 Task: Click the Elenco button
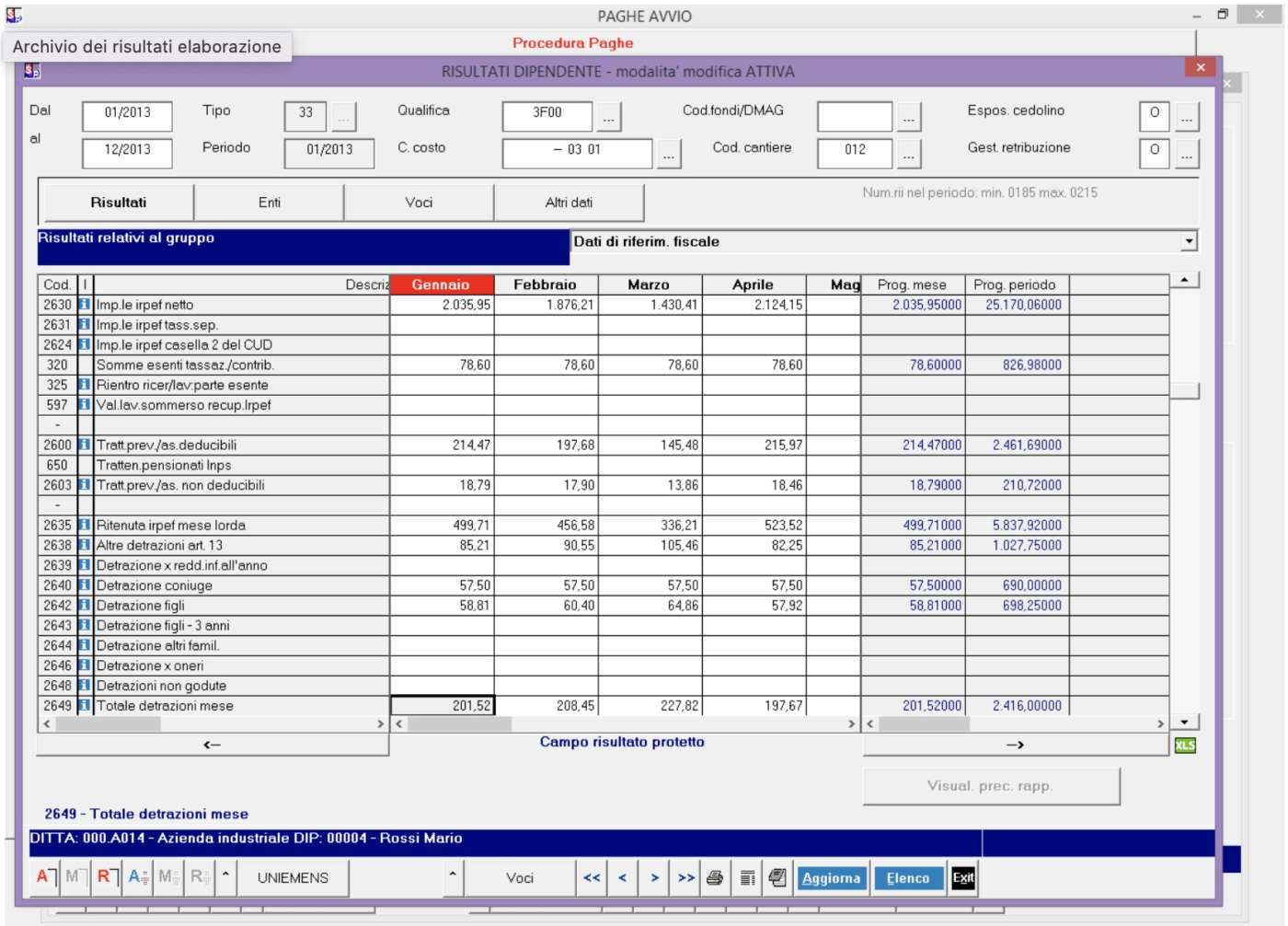(908, 878)
